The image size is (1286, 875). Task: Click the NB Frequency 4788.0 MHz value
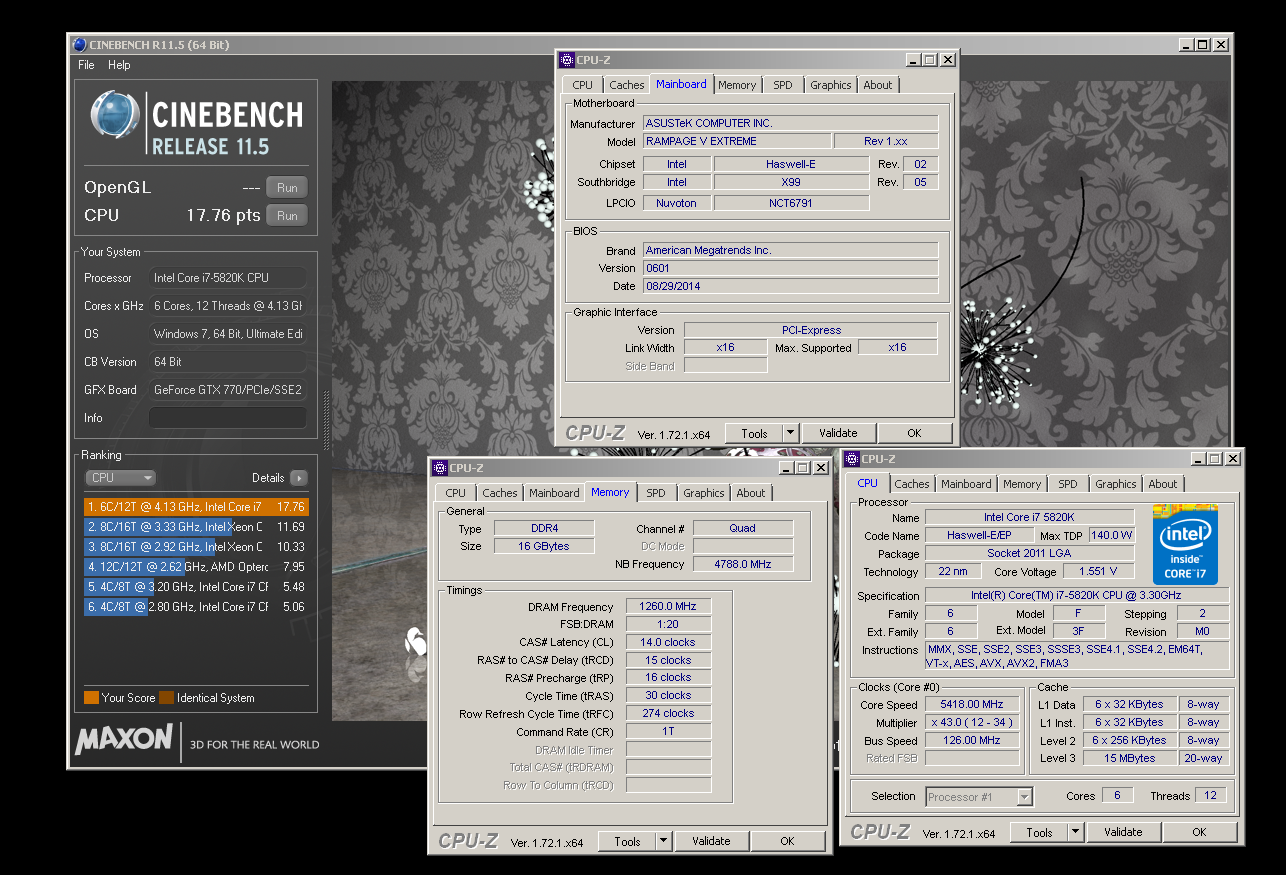coord(743,564)
